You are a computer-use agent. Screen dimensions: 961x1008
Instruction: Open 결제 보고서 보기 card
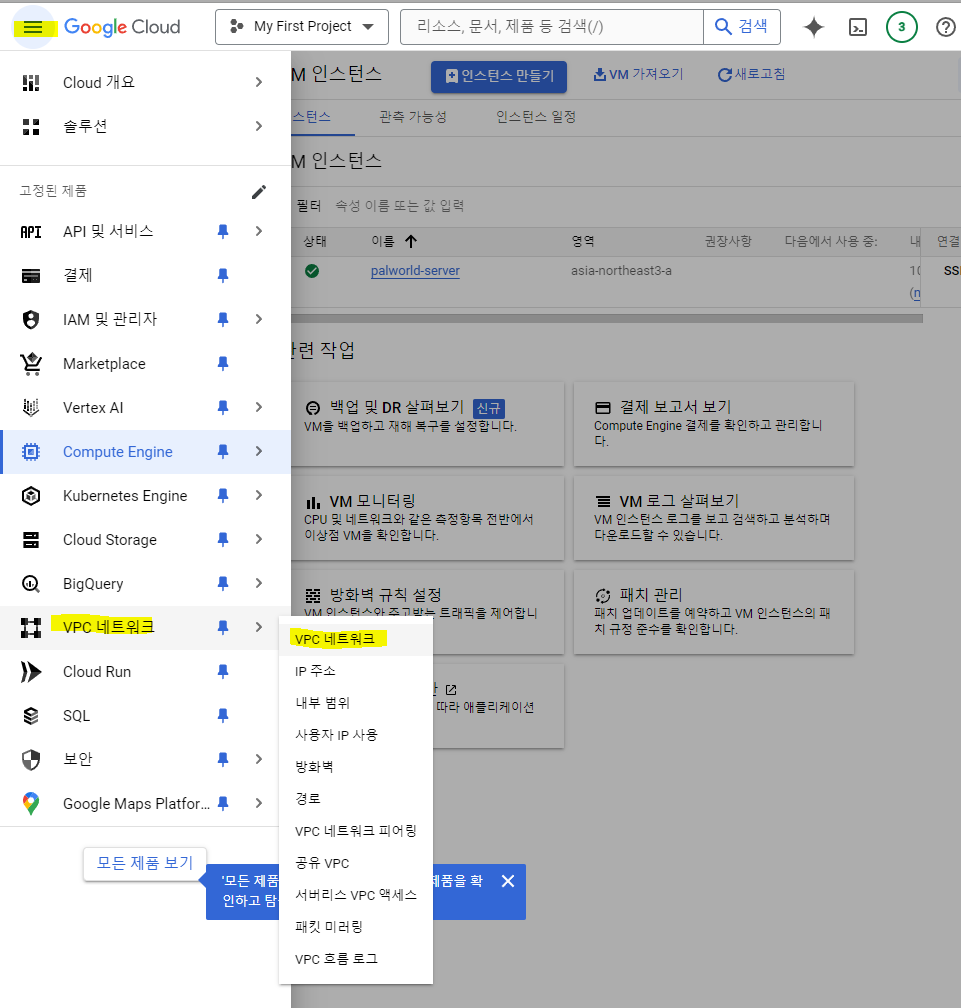[714, 424]
